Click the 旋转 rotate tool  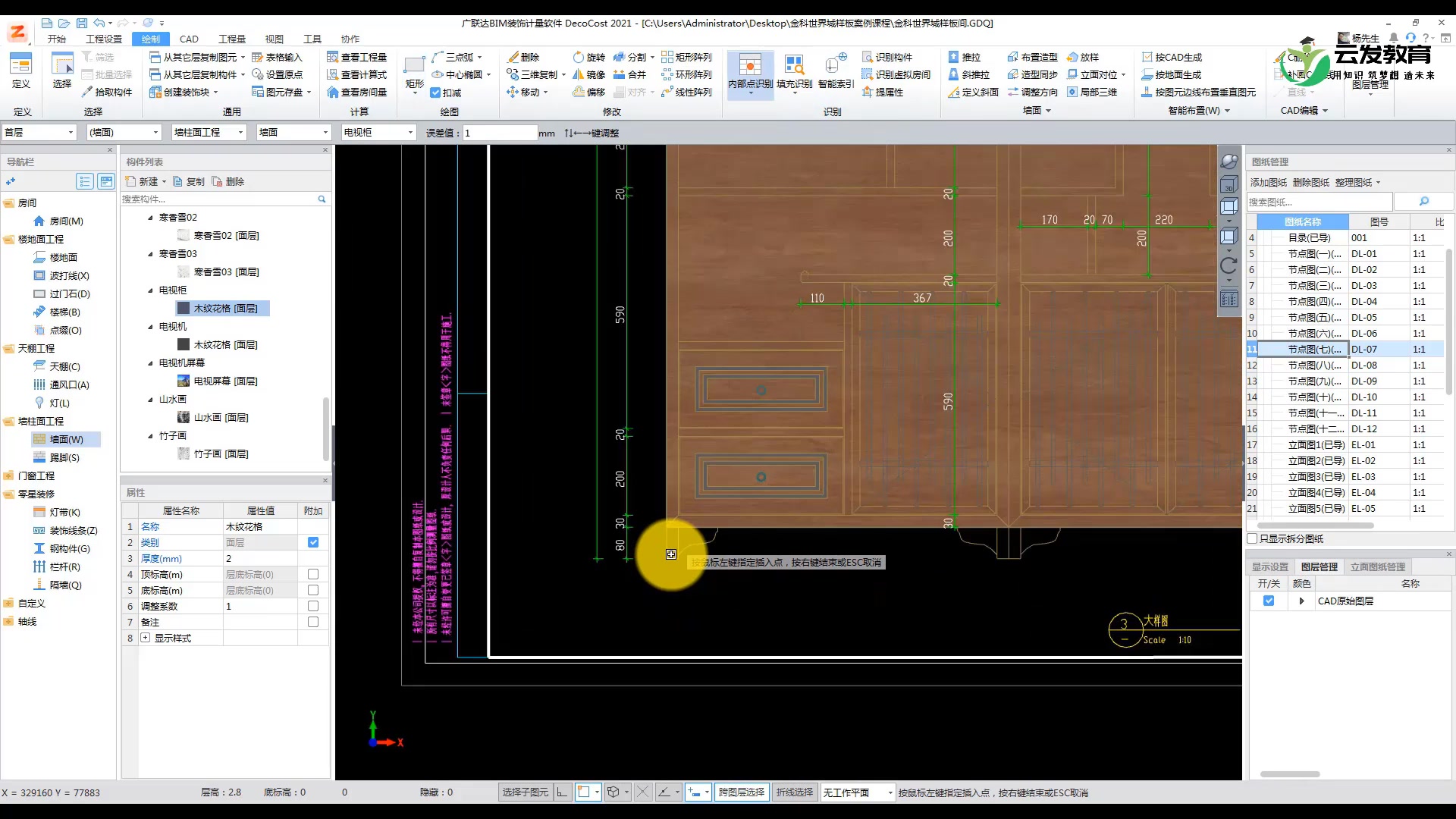point(588,57)
